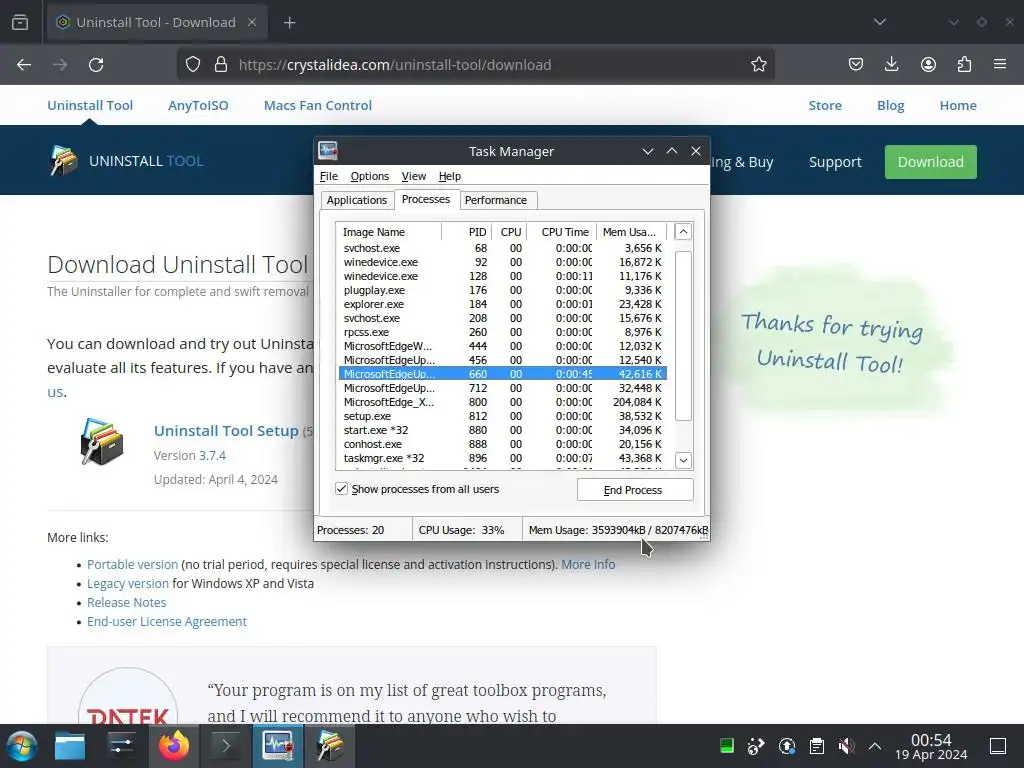Switch to Firefox in the taskbar
The image size is (1024, 768).
point(174,746)
